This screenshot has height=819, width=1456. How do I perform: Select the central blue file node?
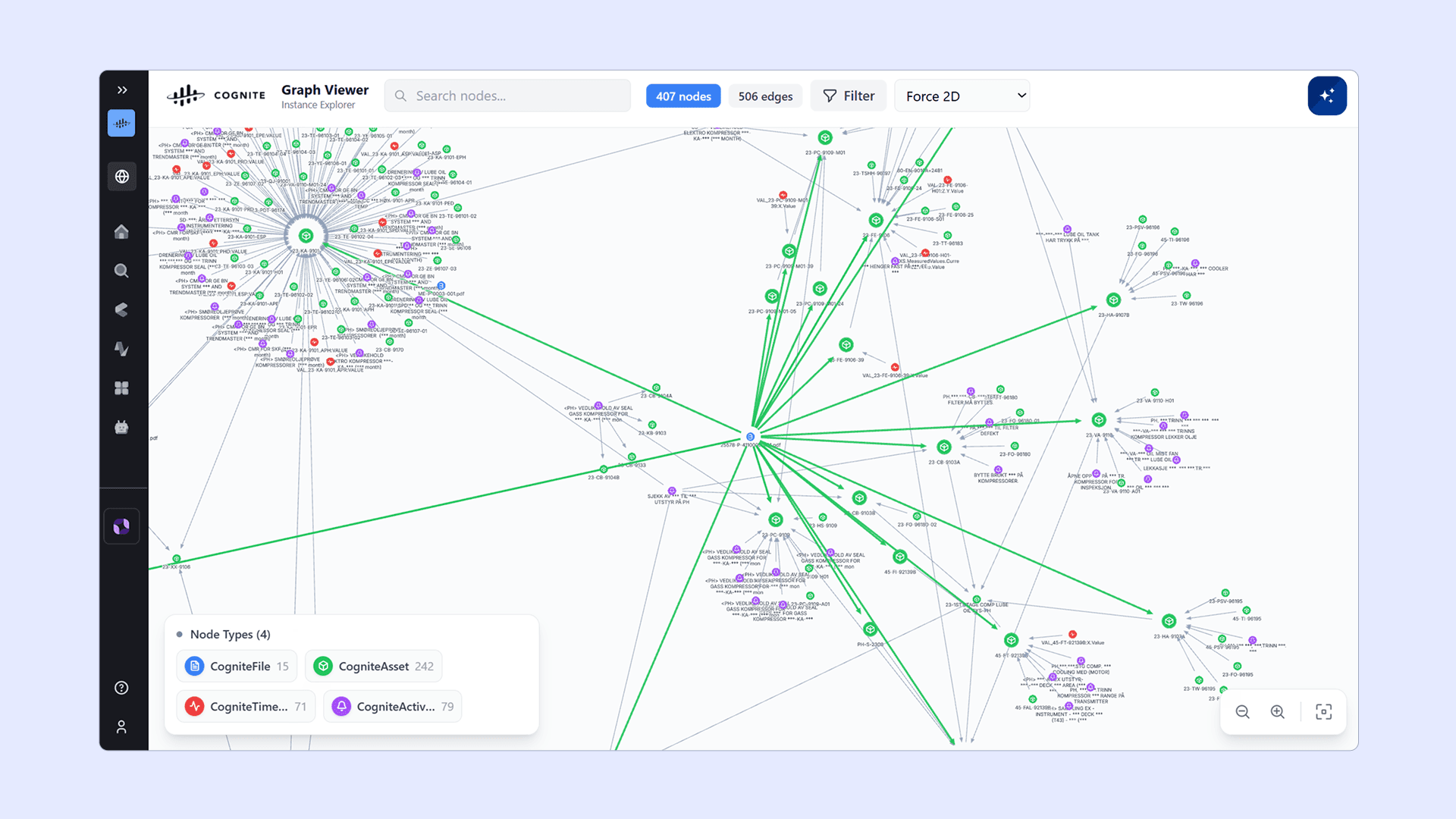pos(750,437)
